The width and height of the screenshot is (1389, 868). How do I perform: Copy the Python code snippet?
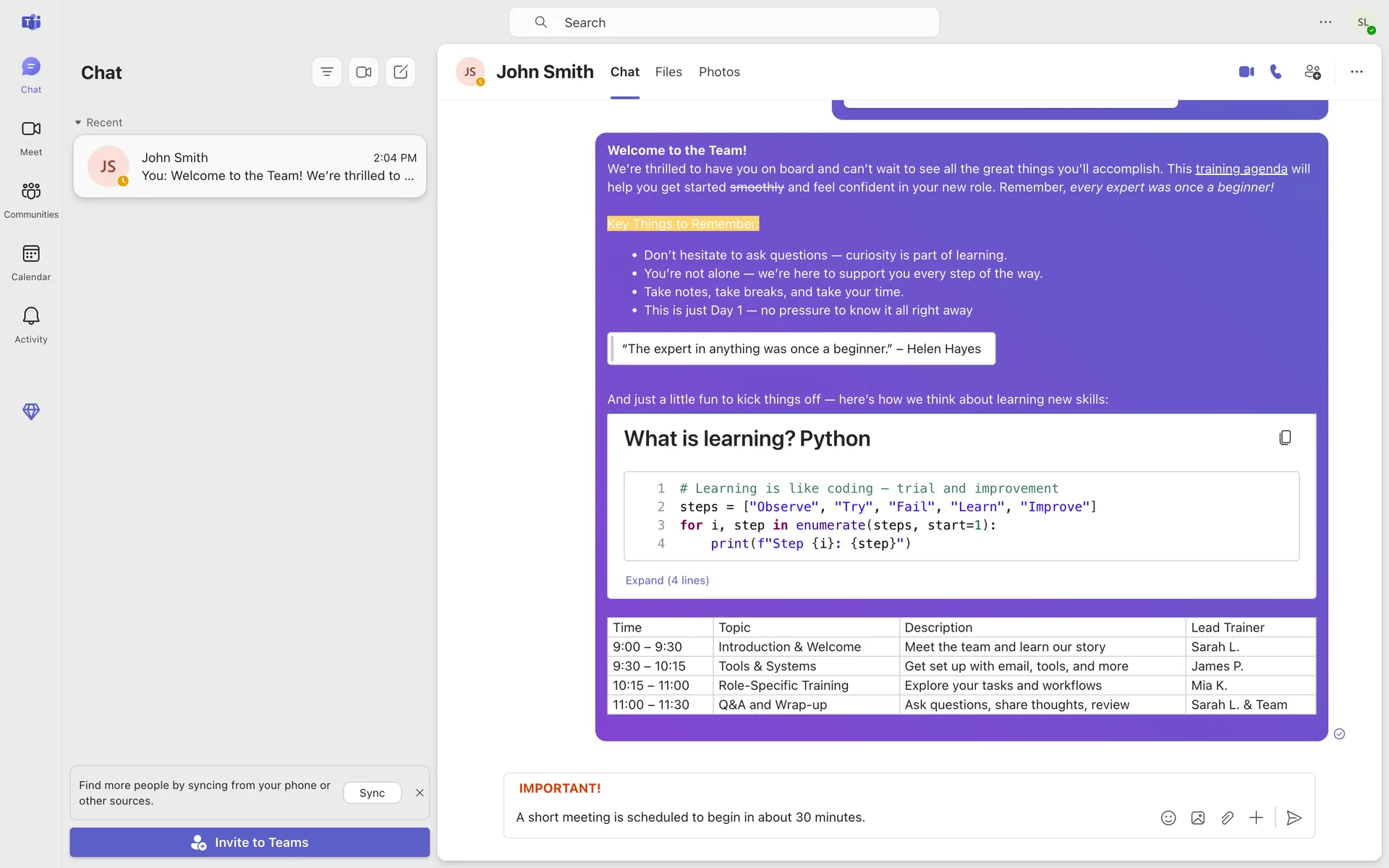click(x=1285, y=438)
